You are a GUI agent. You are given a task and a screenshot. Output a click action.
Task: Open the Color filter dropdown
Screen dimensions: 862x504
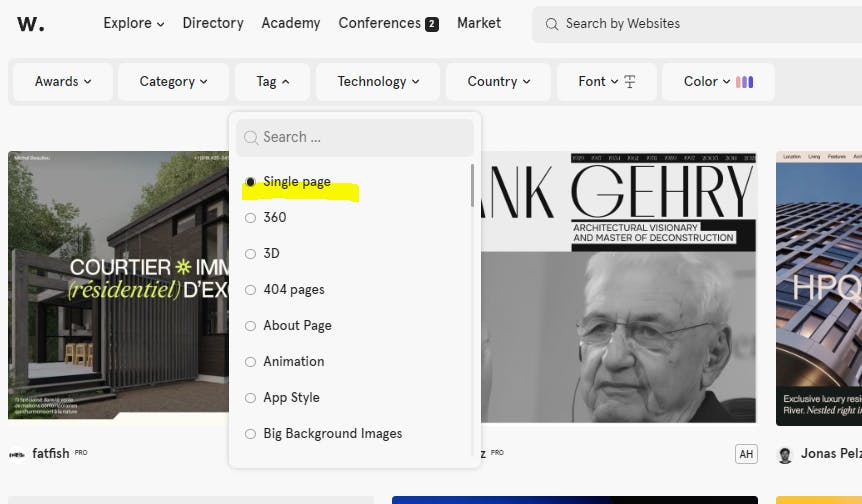click(718, 81)
